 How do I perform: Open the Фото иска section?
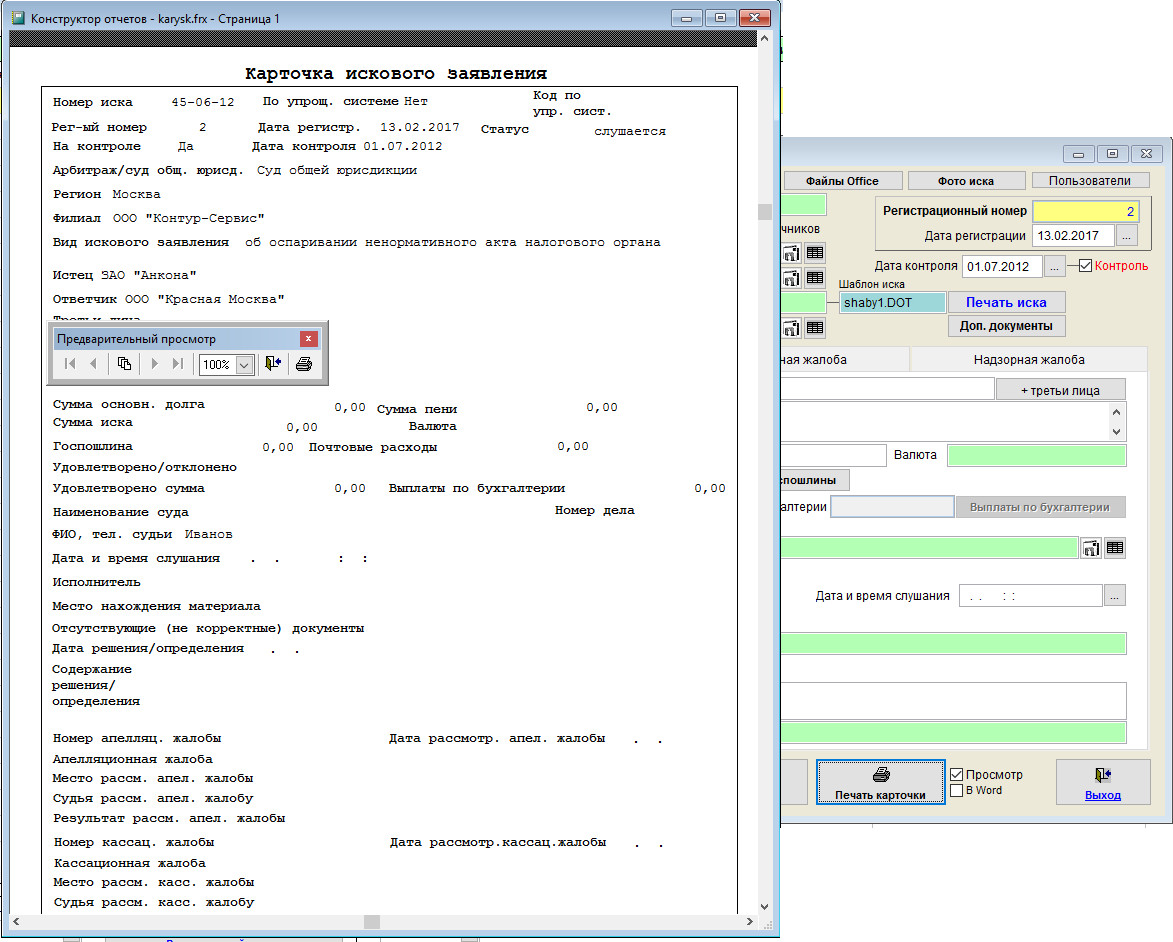pos(965,181)
